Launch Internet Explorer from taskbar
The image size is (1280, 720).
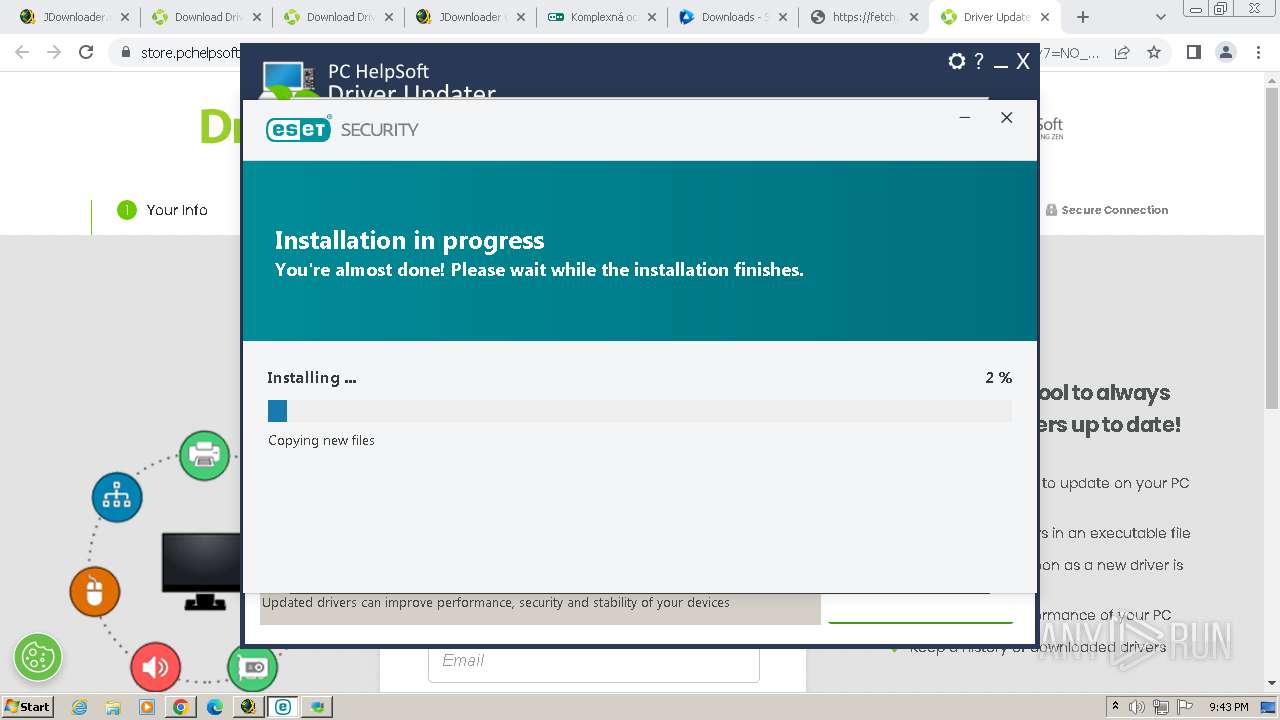coord(80,707)
